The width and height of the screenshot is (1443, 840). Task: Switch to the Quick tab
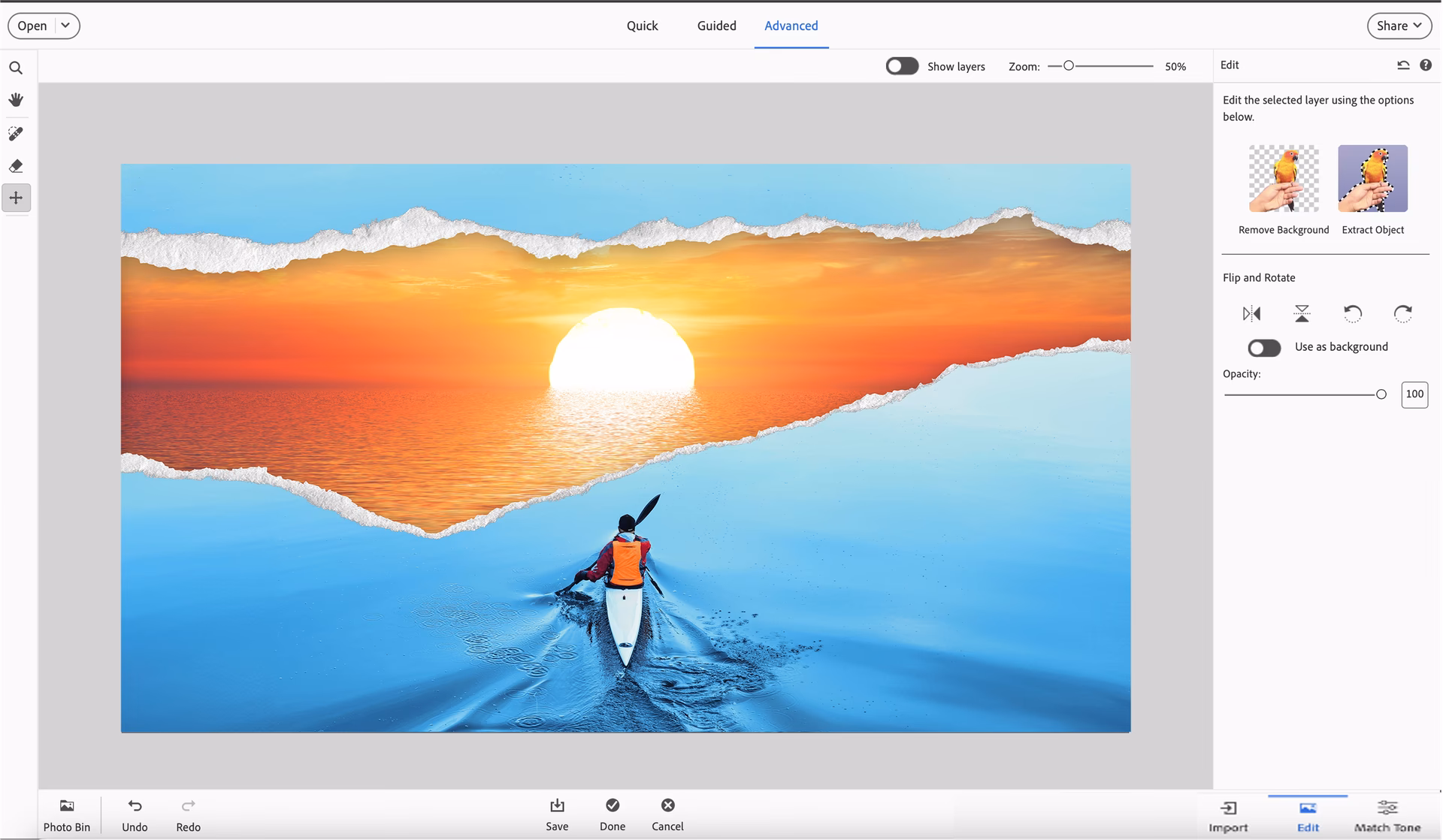coord(642,26)
